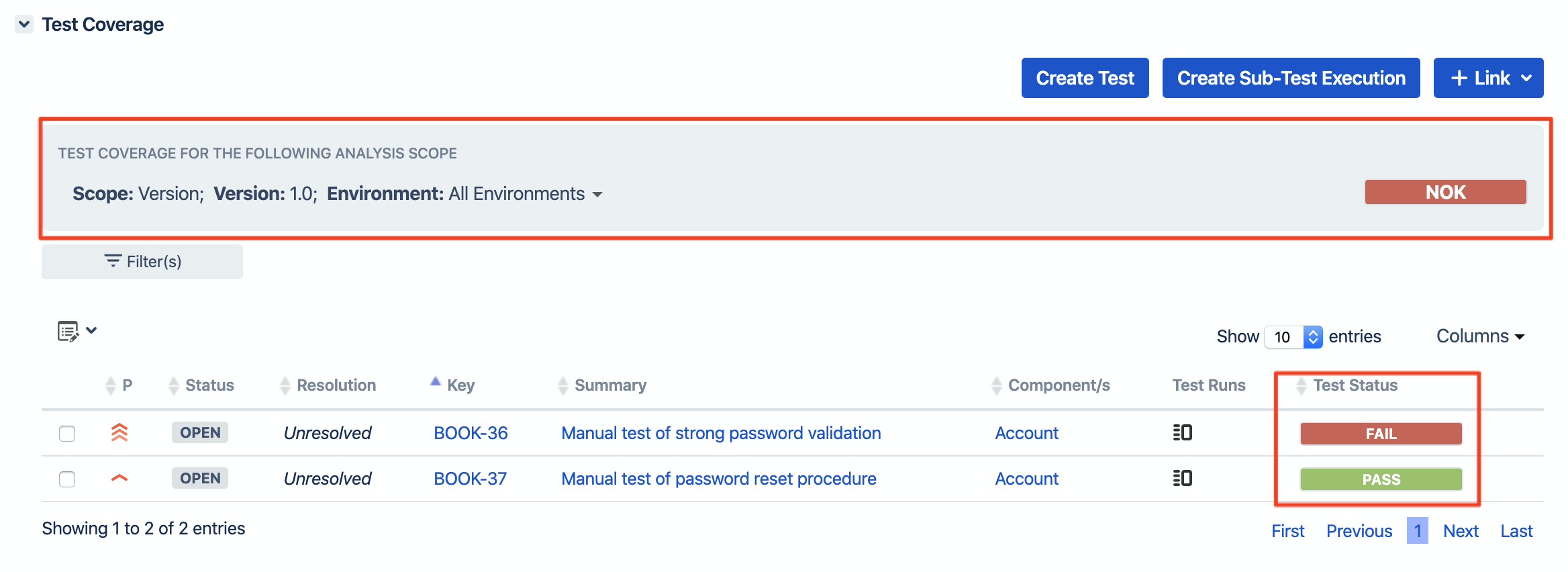Viewport: 1568px width, 572px height.
Task: Tick checkbox for BOOK-37 row
Action: (67, 479)
